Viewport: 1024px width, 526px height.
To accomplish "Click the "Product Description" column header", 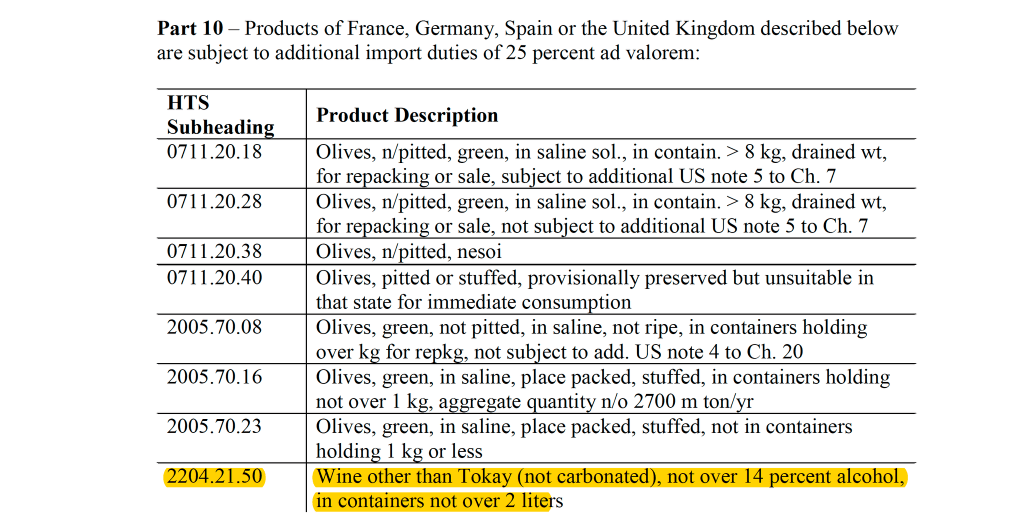I will click(407, 115).
